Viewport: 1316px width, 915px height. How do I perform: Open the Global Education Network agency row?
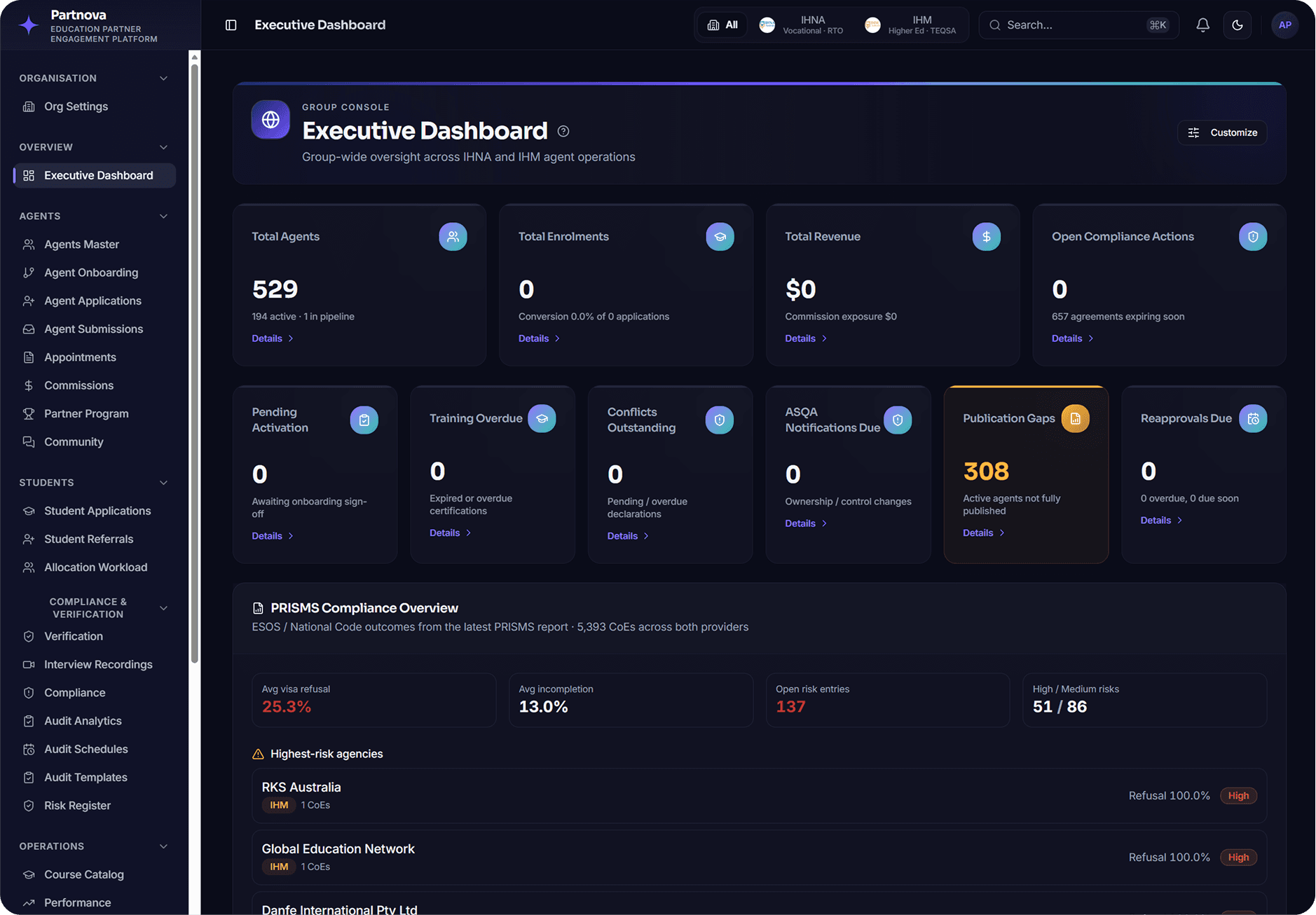pos(760,858)
